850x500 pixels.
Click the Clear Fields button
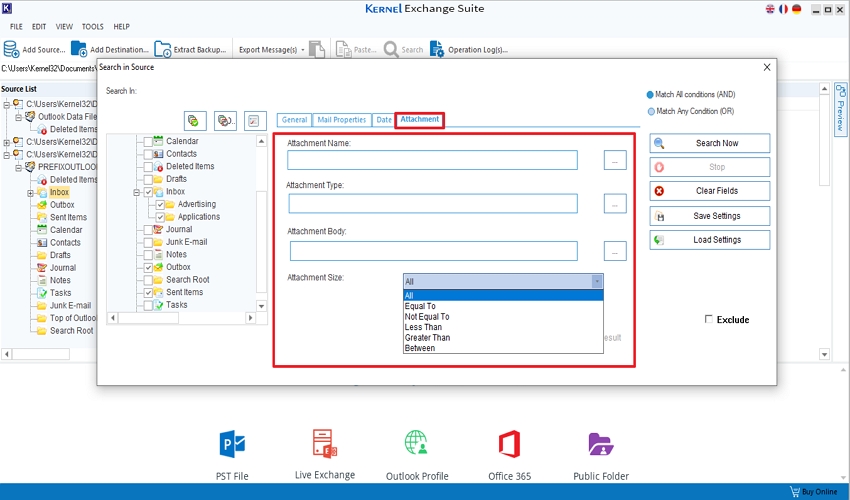coord(710,191)
